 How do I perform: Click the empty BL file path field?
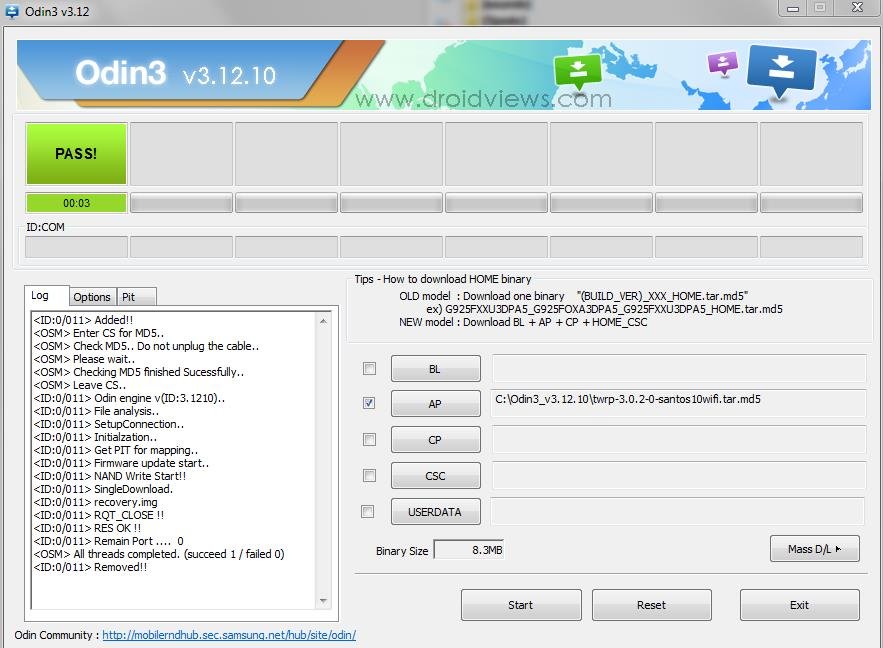(679, 368)
